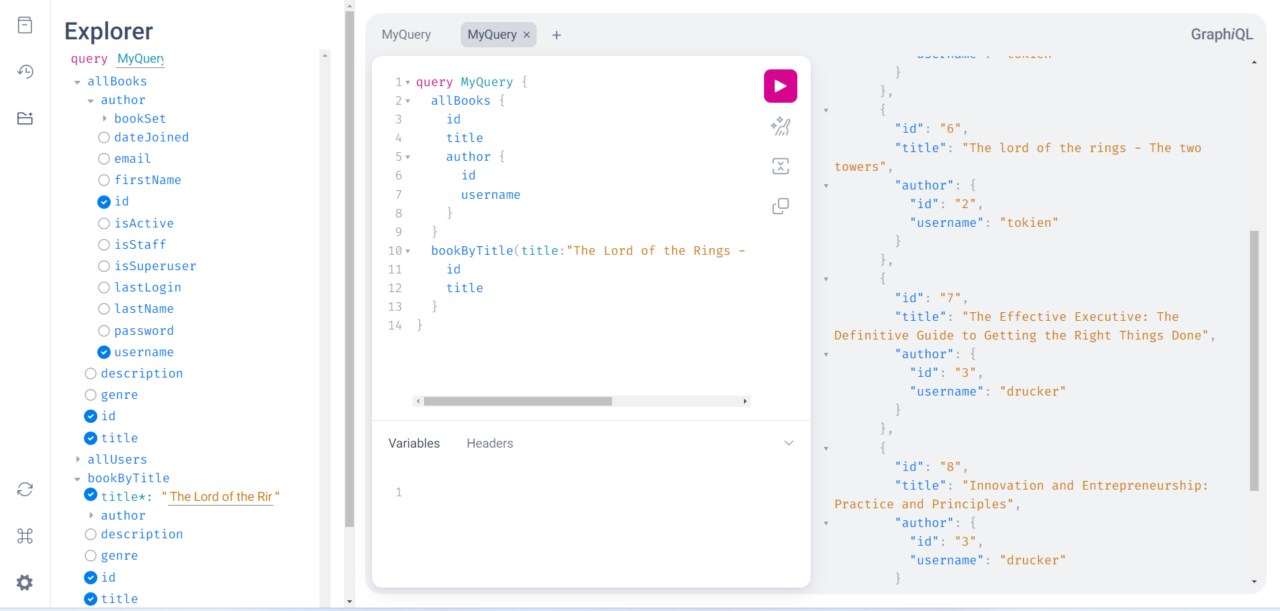Add a new query tab with the plus button
Screen dimensions: 1280x611
pos(556,33)
